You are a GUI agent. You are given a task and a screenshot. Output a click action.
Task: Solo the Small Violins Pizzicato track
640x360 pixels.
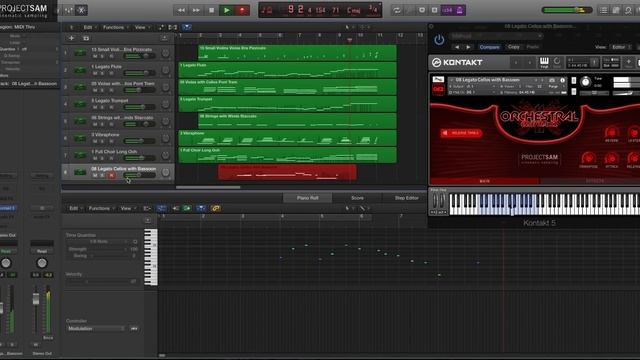[102, 56]
